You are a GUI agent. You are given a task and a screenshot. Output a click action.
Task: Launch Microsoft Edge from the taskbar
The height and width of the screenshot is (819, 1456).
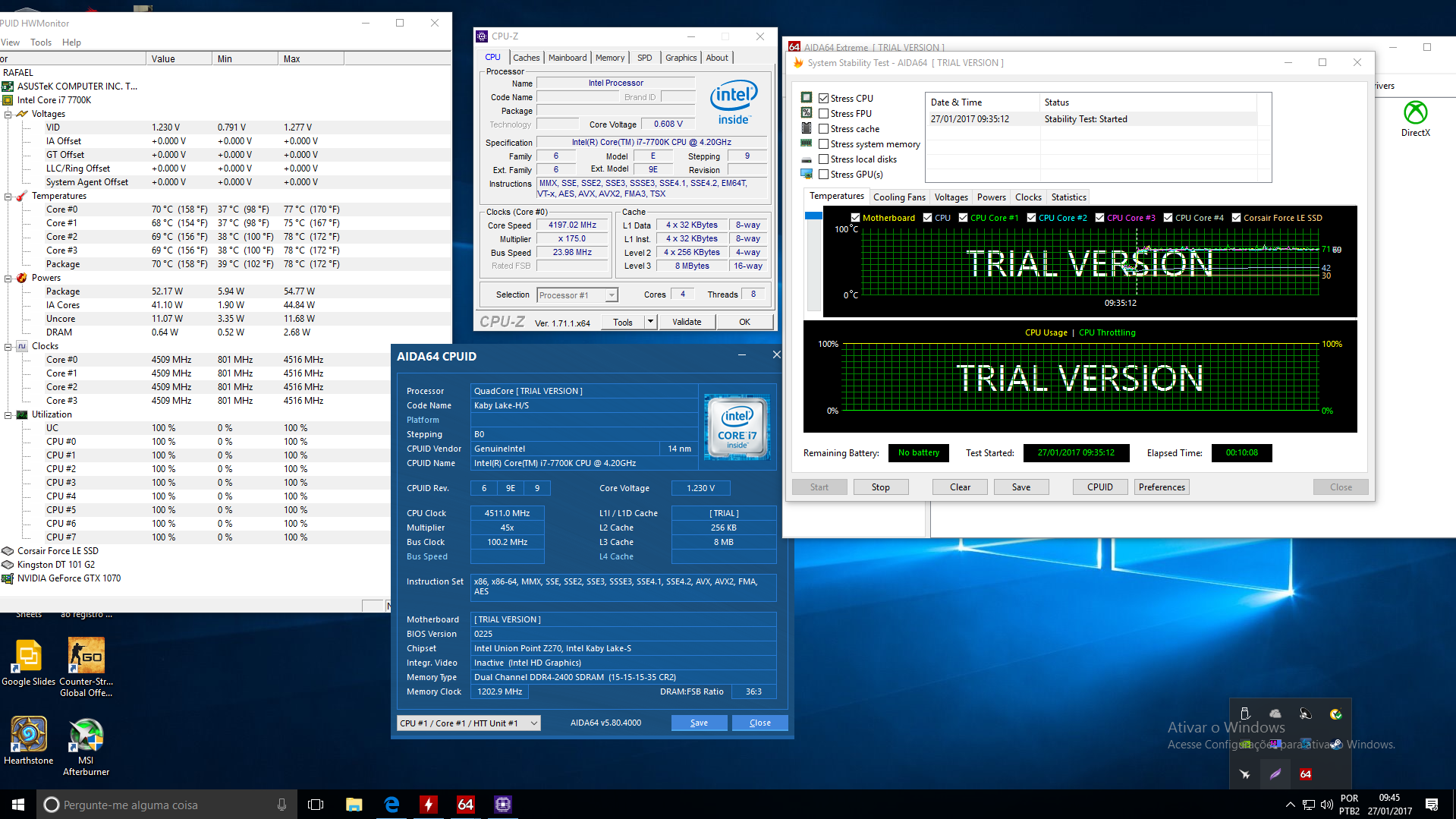click(x=392, y=805)
